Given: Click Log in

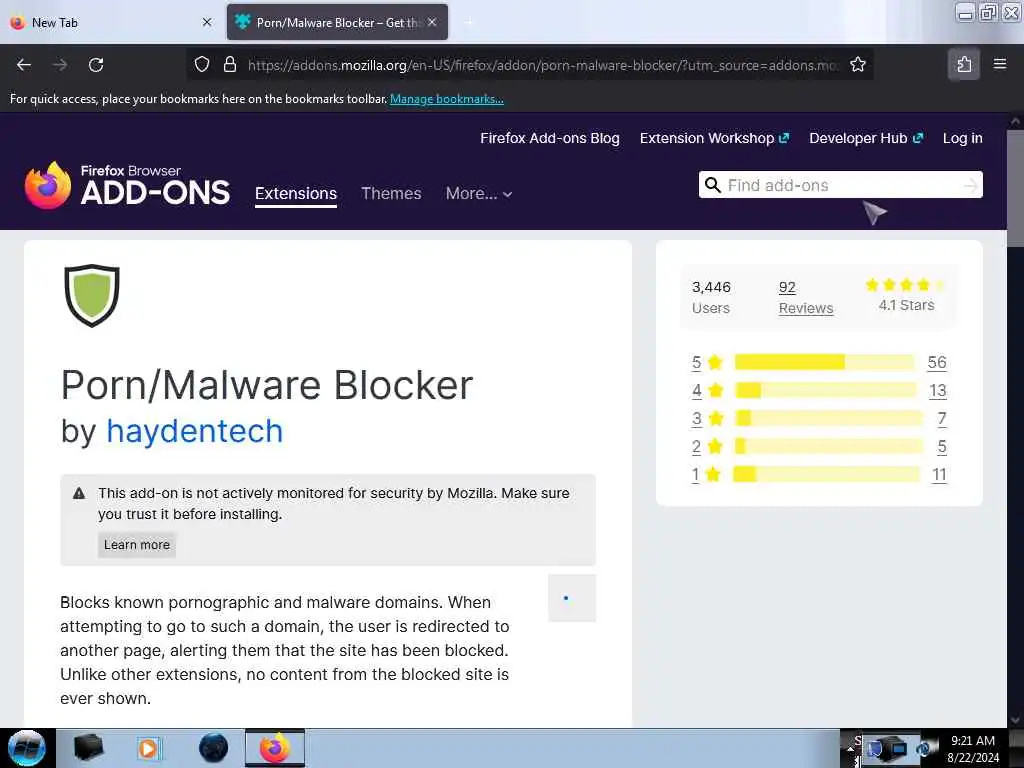Looking at the screenshot, I should click(963, 138).
